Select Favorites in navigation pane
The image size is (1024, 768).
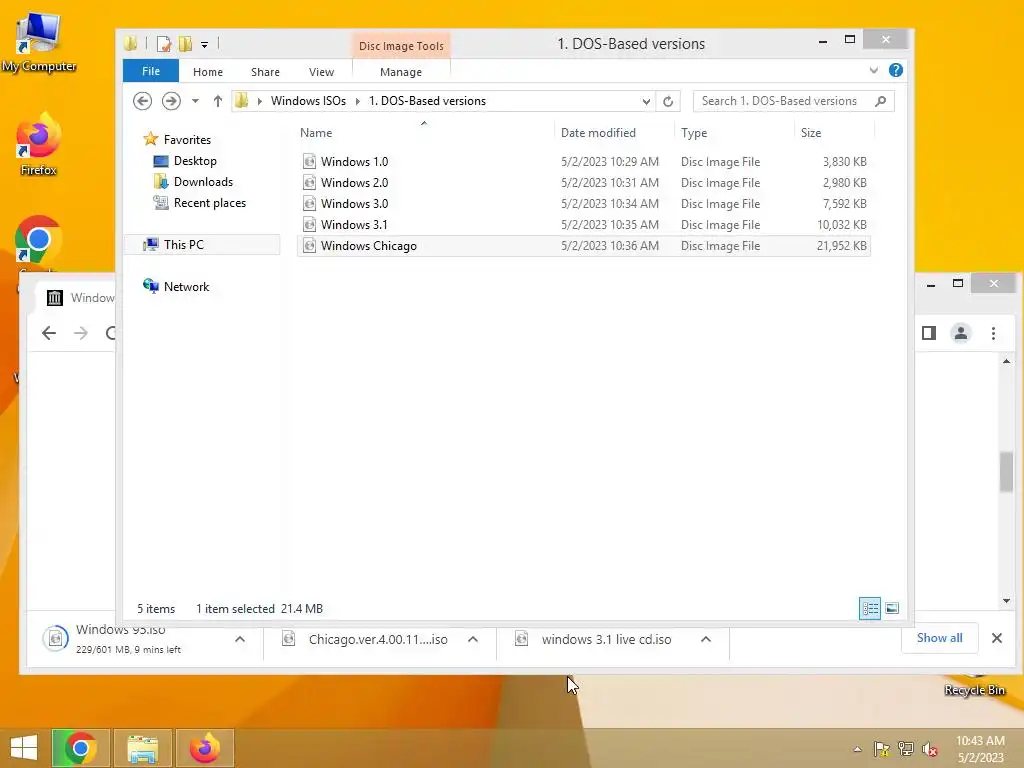click(187, 140)
